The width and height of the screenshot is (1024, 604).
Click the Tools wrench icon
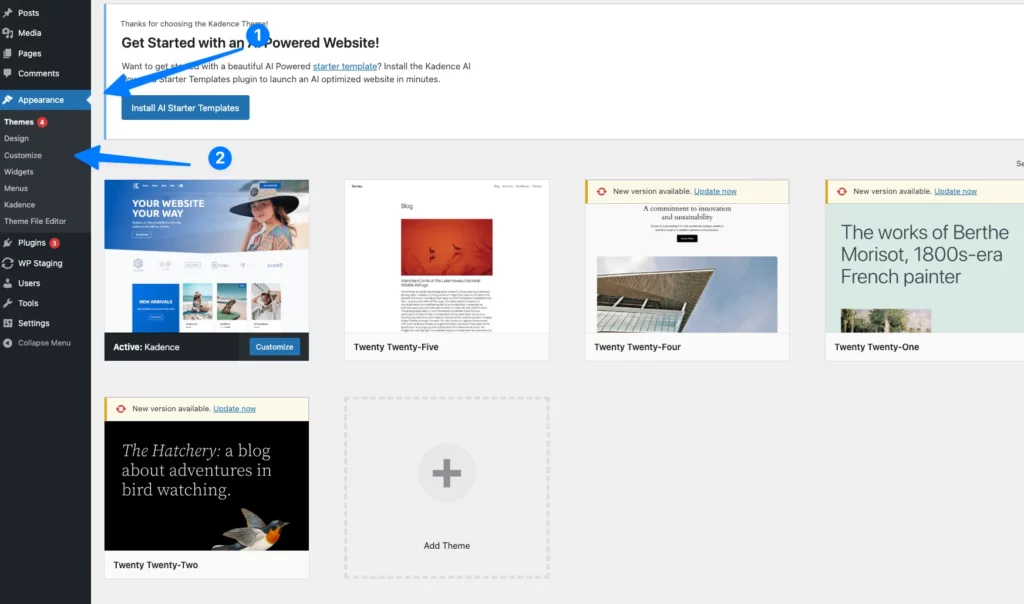click(x=8, y=303)
